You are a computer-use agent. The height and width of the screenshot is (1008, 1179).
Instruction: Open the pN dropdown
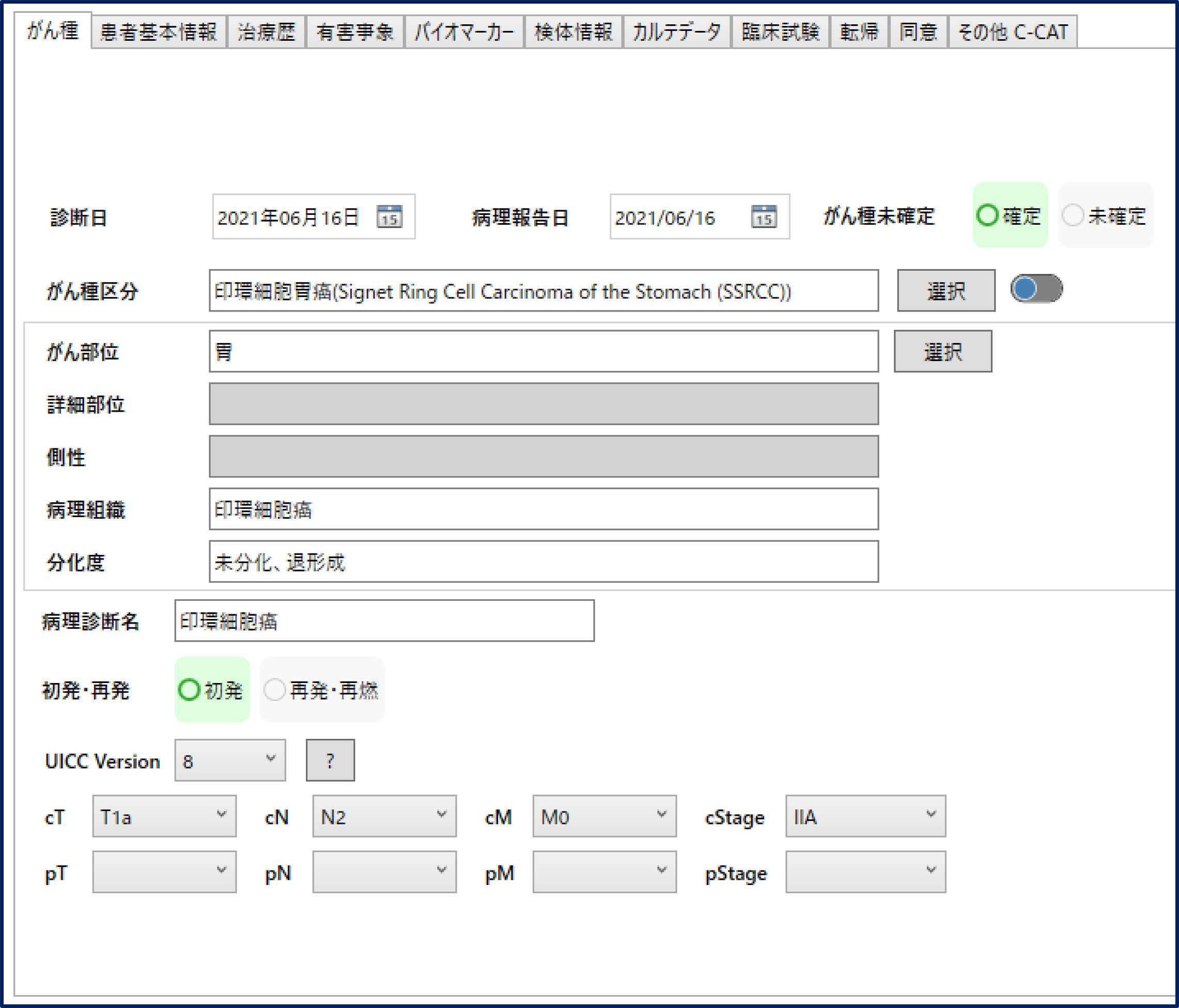coord(384,872)
